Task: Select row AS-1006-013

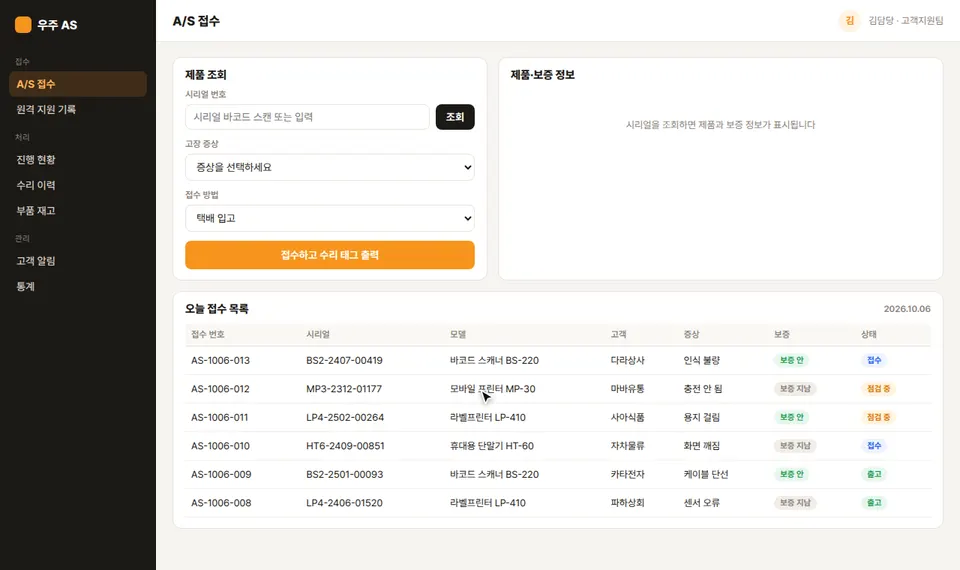Action: point(558,361)
